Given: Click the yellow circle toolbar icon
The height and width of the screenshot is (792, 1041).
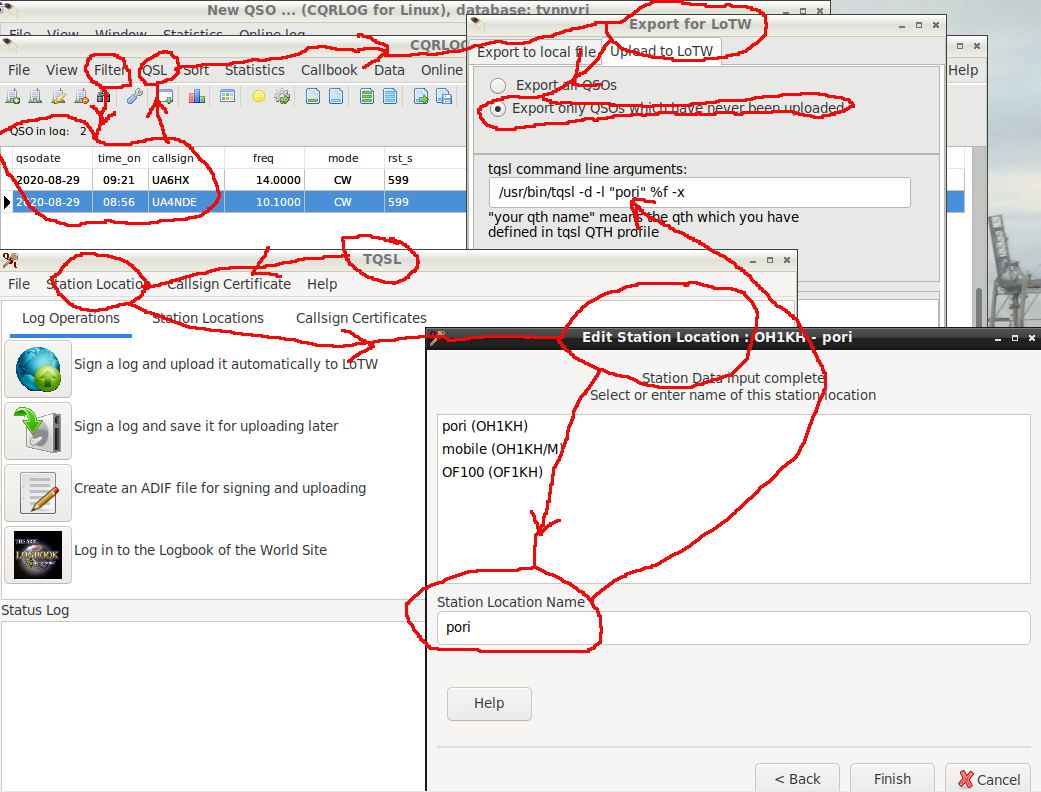Looking at the screenshot, I should [259, 97].
